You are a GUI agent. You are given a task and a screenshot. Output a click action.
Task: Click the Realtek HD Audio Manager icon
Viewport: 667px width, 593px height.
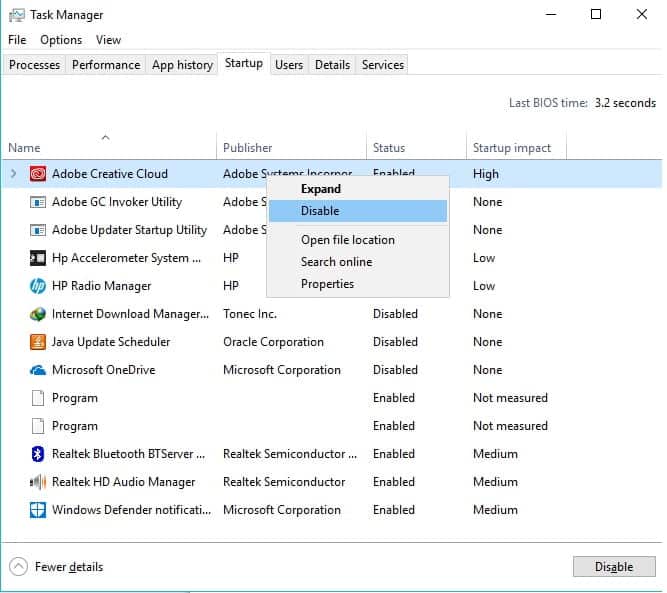(38, 482)
